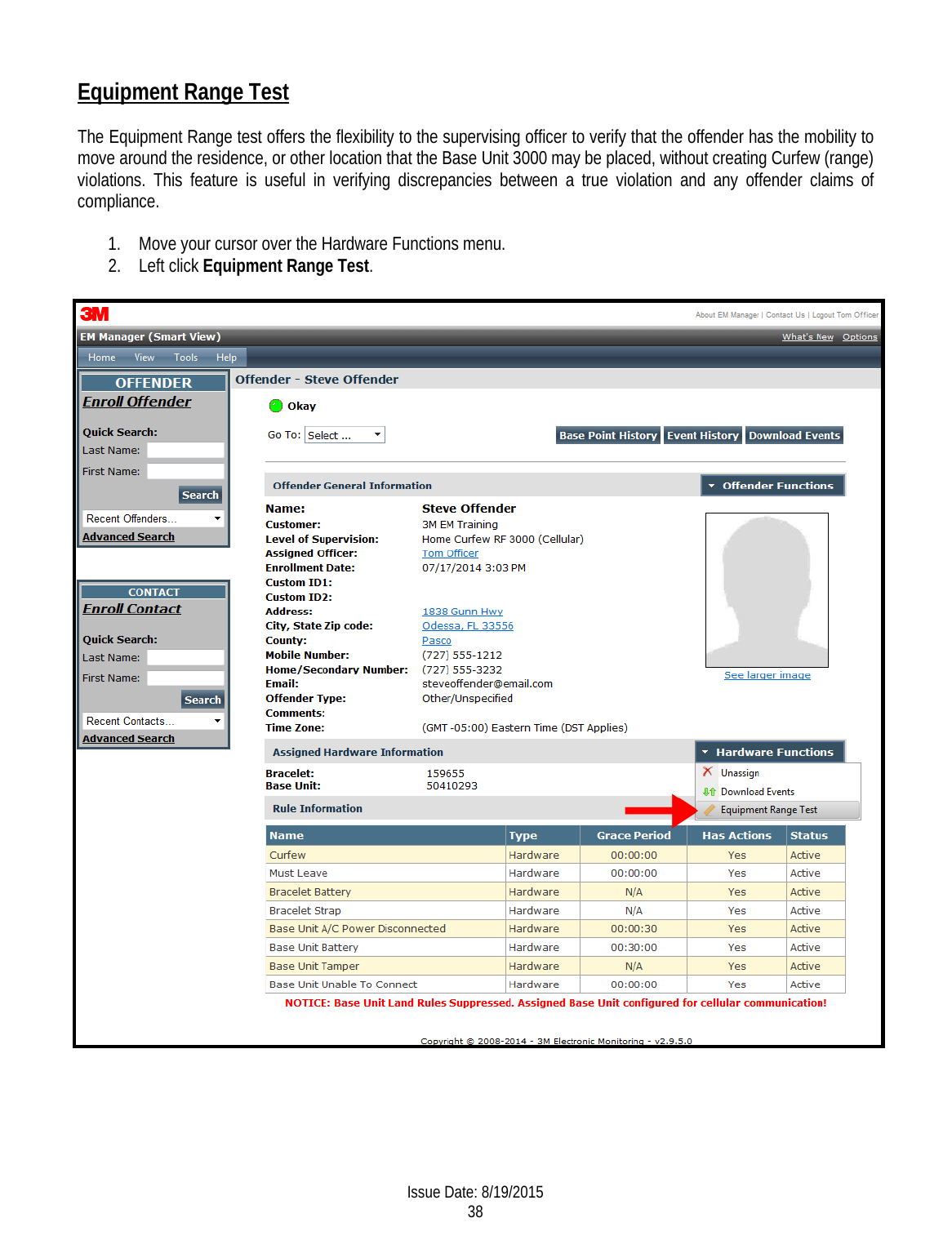This screenshot has width=952, height=1258.
Task: Click the Contact Us link
Action: point(785,315)
